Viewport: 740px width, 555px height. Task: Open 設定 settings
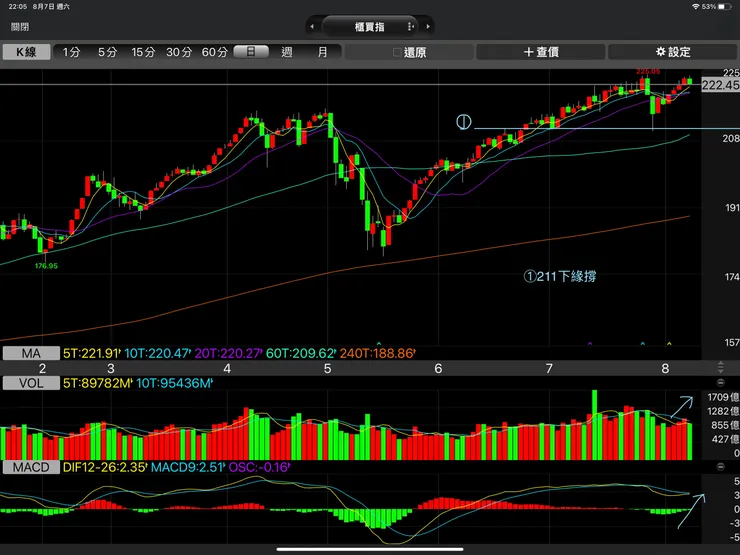coord(673,52)
